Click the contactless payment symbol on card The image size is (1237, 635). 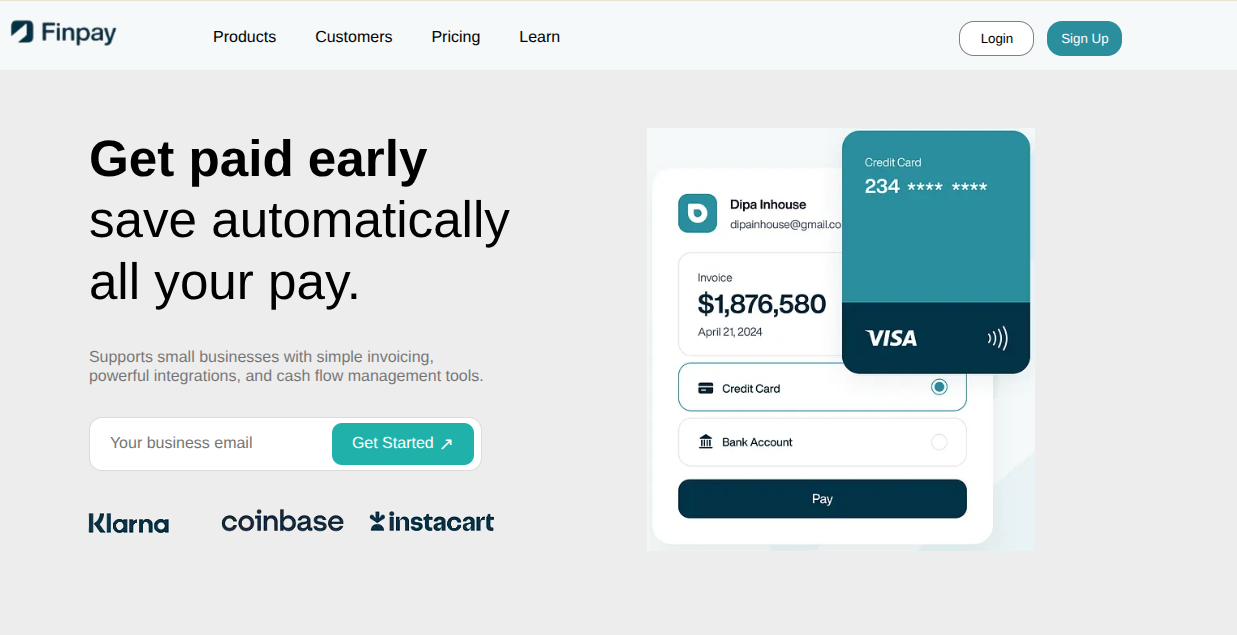pos(997,338)
